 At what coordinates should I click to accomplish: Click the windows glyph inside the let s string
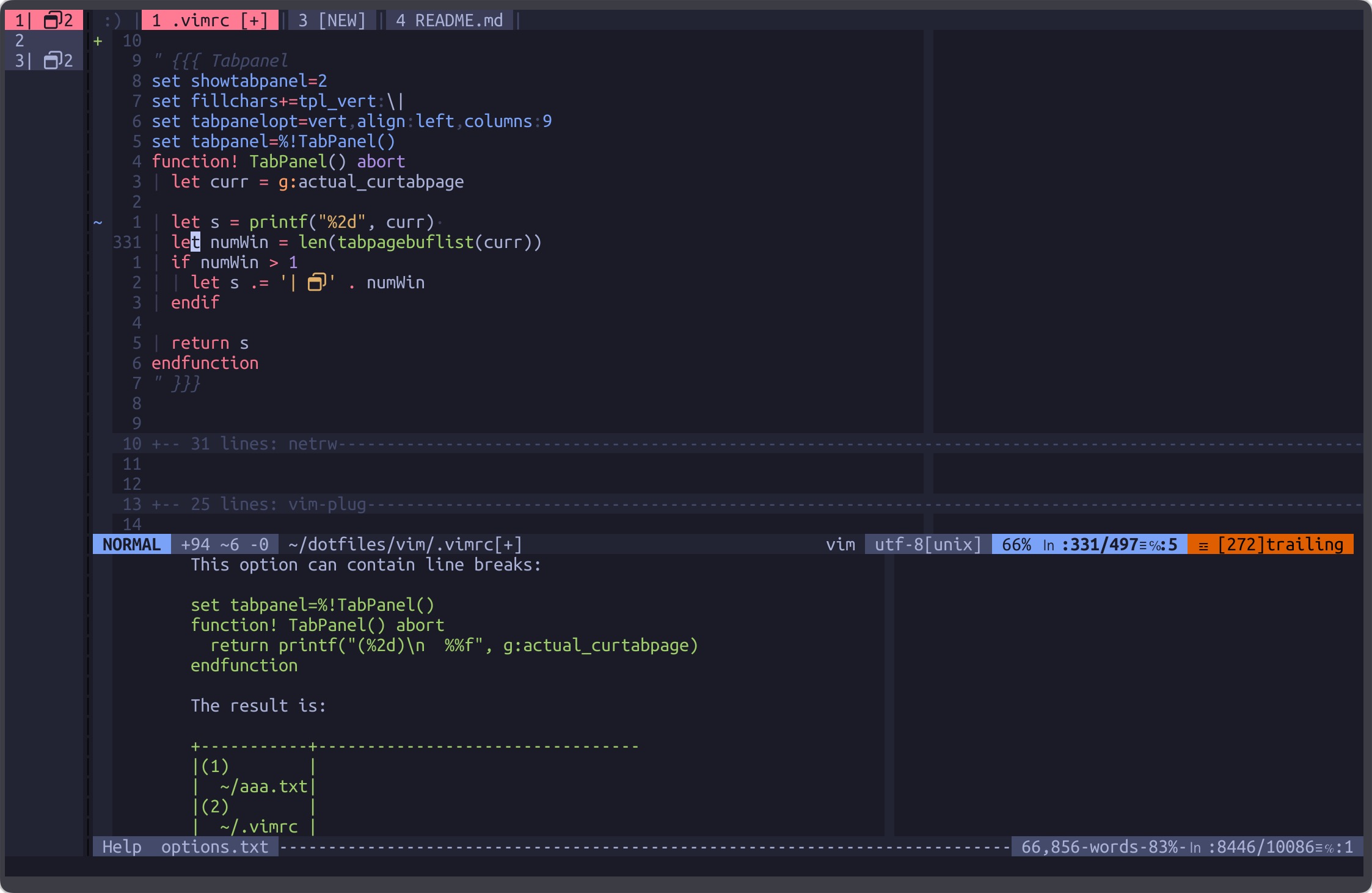pos(317,282)
